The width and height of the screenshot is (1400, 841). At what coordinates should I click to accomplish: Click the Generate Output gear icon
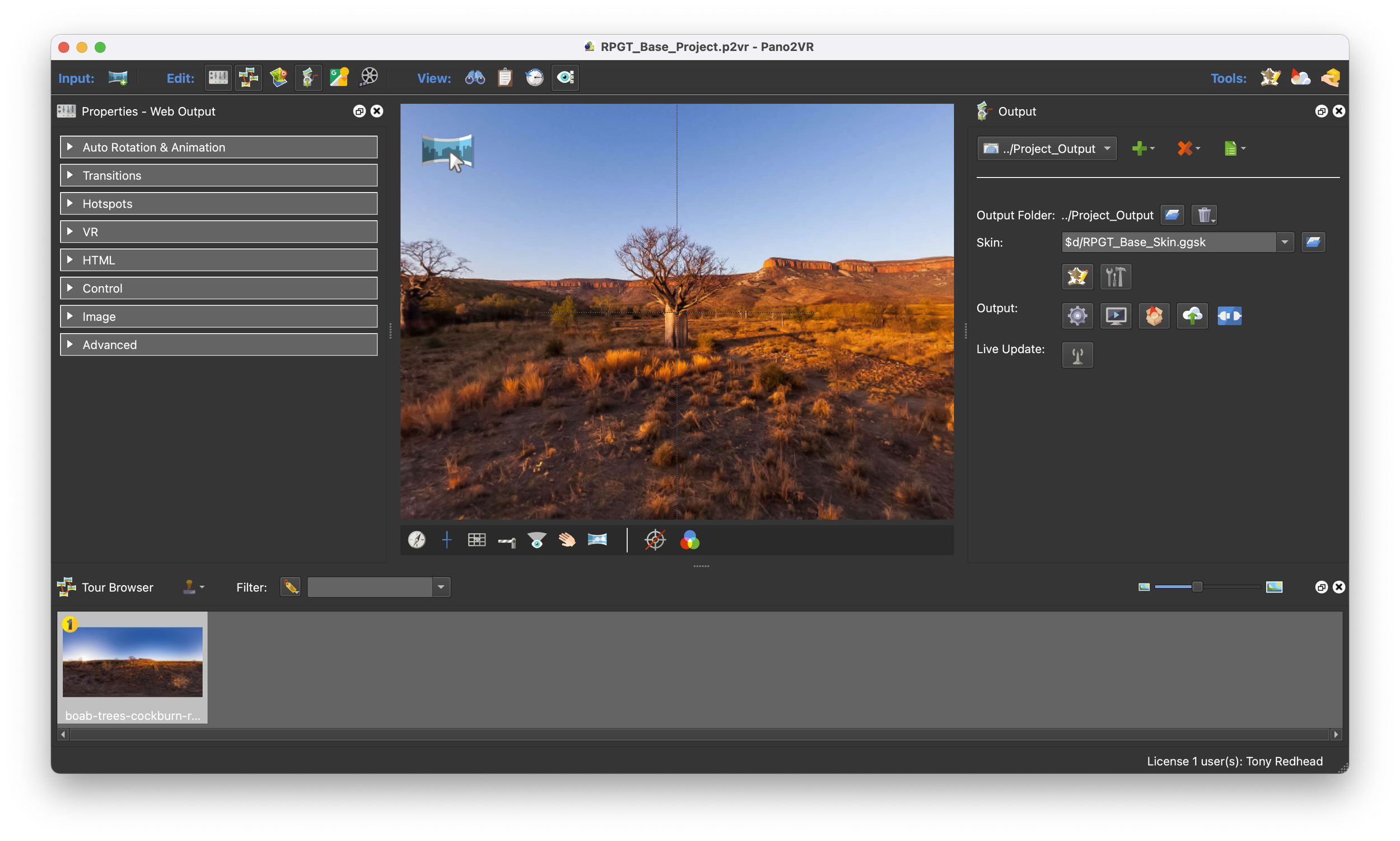(1077, 316)
